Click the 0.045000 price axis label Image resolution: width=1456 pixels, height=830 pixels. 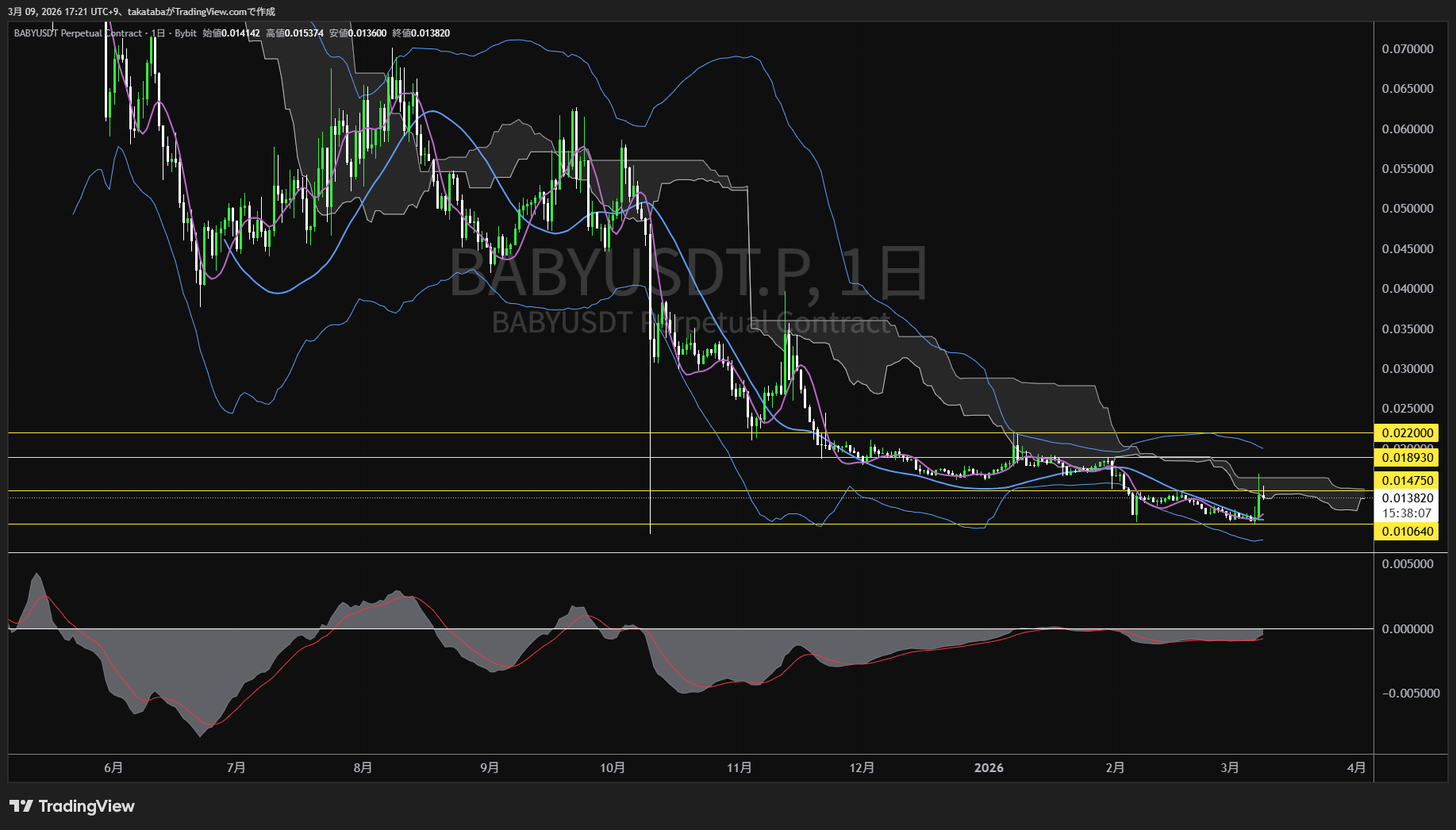pyautogui.click(x=1407, y=249)
